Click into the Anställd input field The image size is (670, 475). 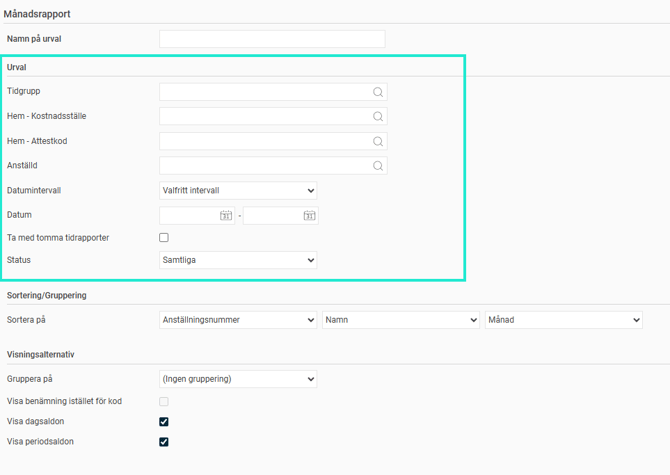tap(263, 166)
